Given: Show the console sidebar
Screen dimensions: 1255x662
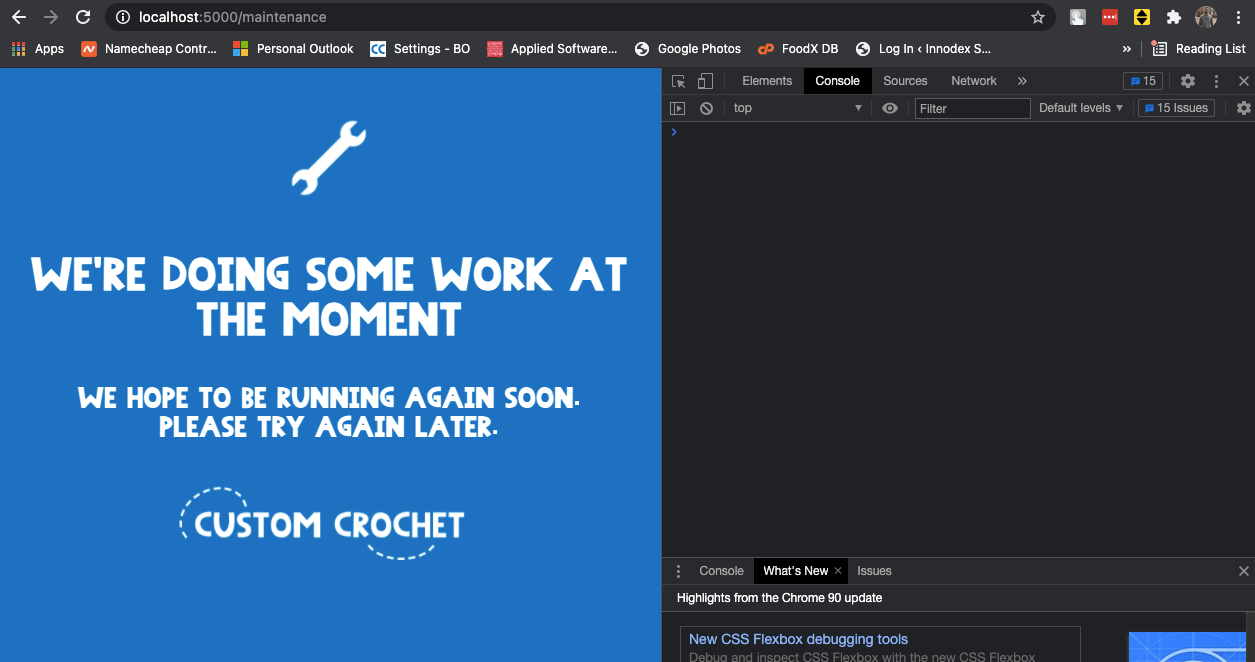Looking at the screenshot, I should [678, 108].
